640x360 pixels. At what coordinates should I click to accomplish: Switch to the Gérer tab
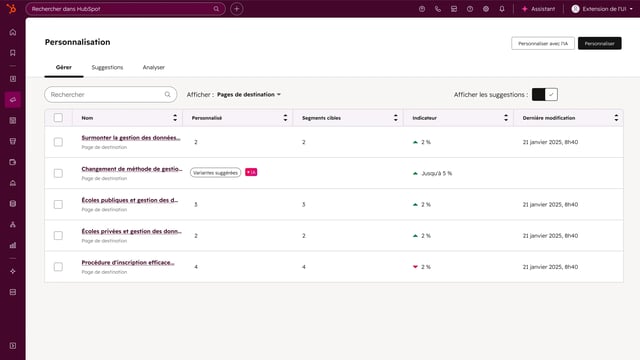tap(64, 67)
